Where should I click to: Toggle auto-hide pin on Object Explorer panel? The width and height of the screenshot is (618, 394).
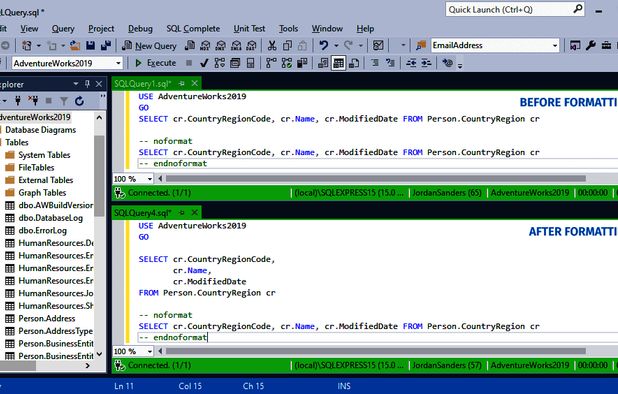click(87, 84)
